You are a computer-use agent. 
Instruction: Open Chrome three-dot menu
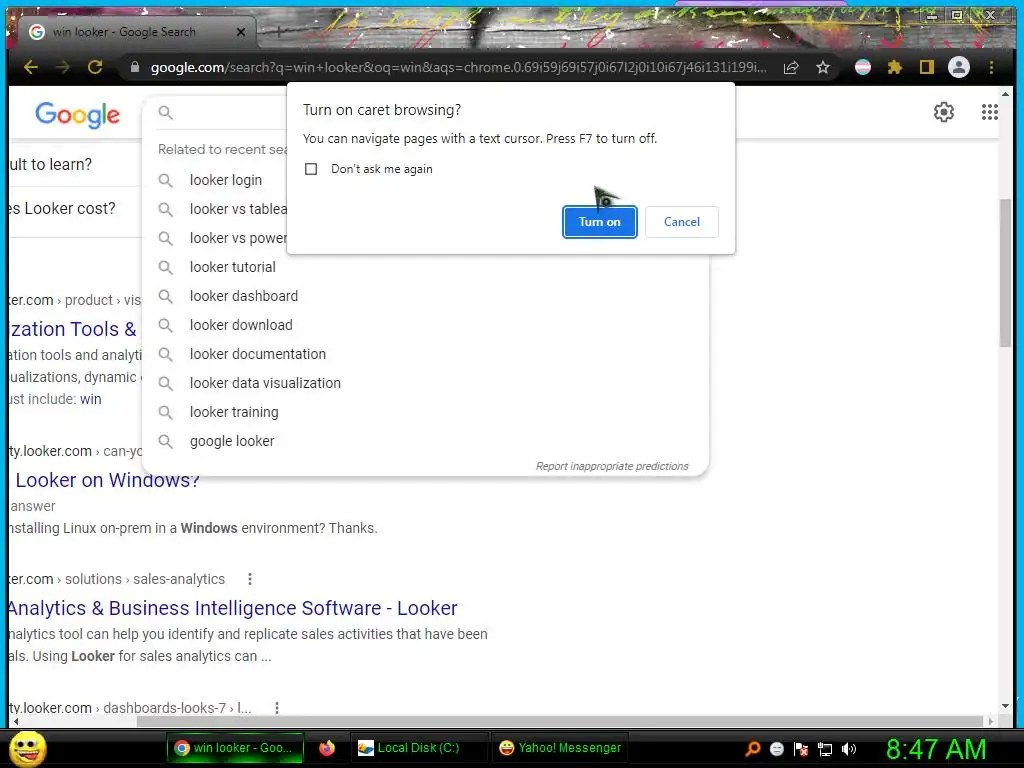[x=991, y=67]
